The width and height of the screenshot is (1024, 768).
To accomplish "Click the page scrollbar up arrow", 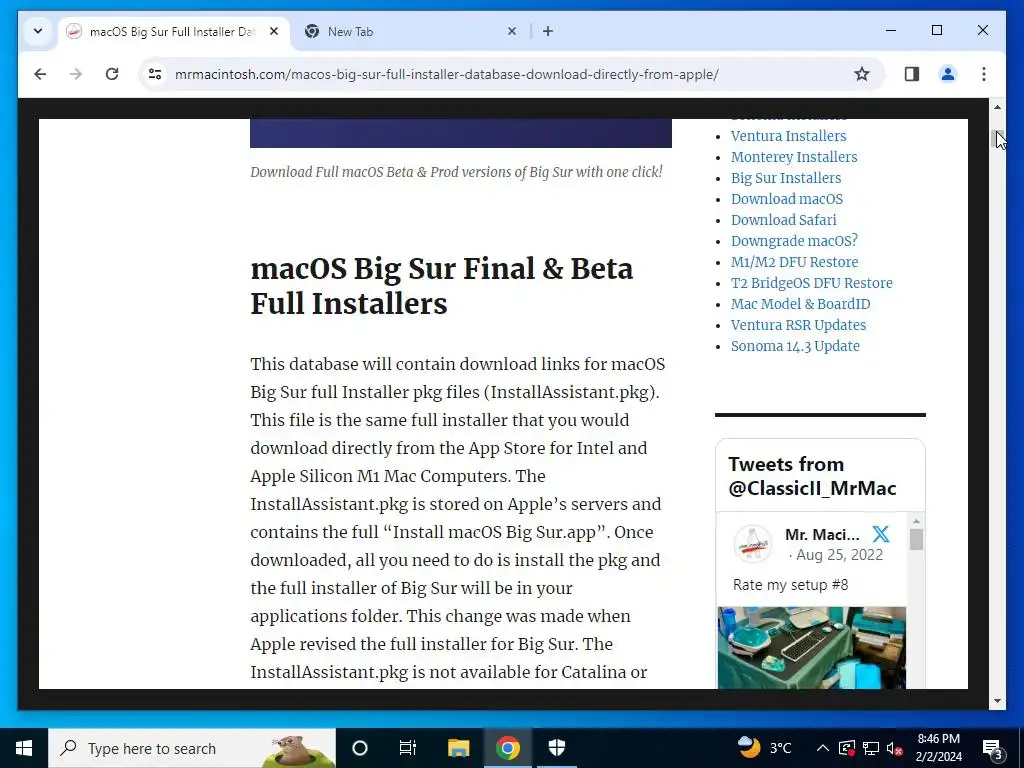I will [997, 106].
